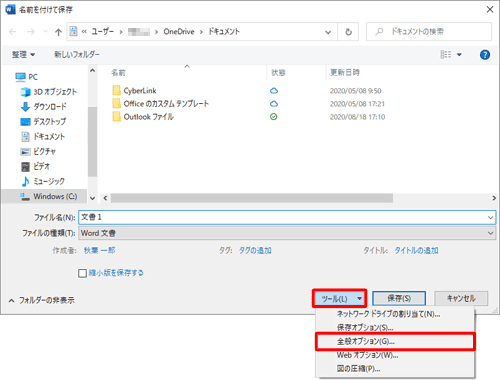
Task: Open the ツール(L) dropdown button
Action: point(340,299)
